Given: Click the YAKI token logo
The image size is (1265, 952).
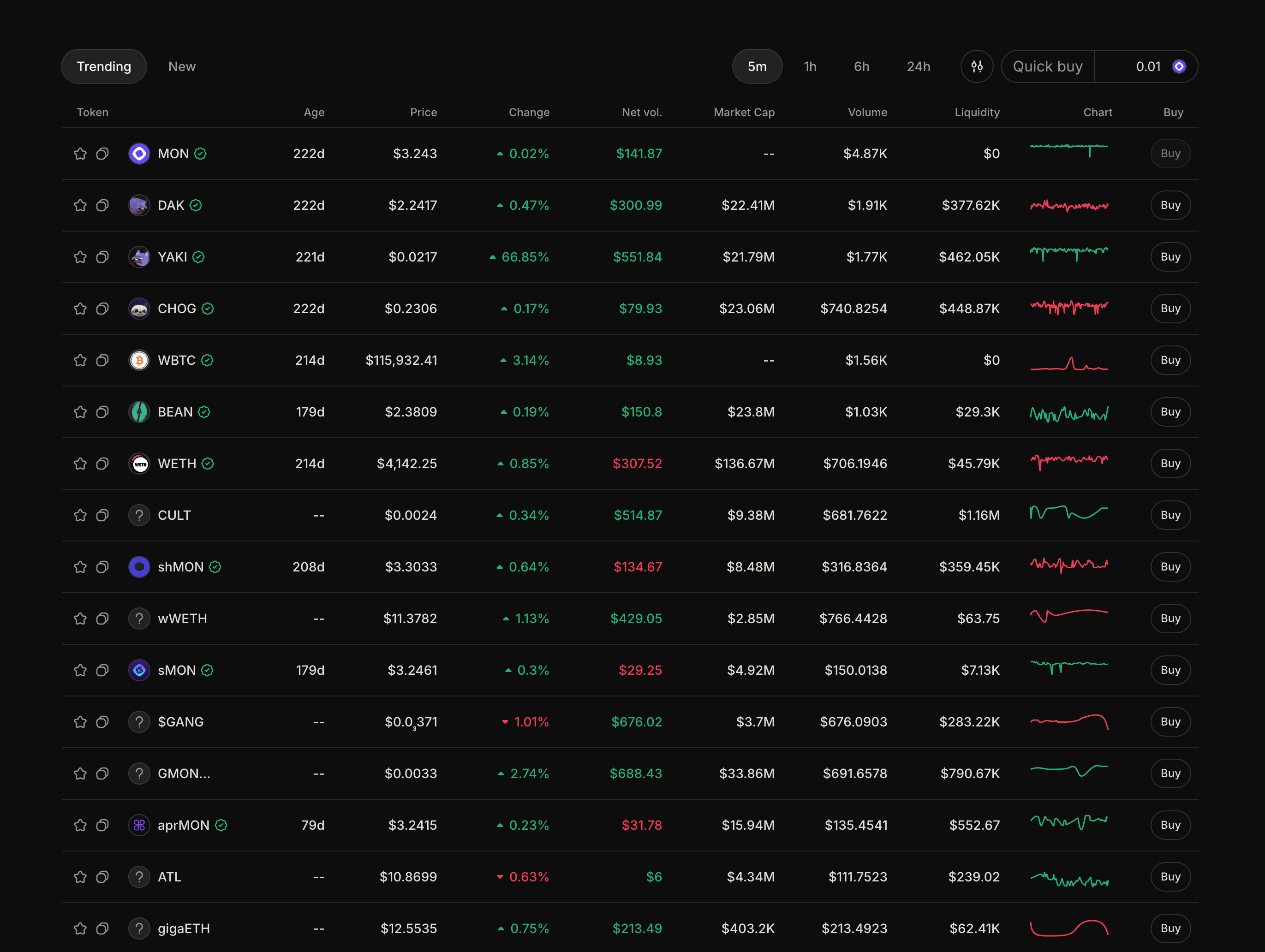Looking at the screenshot, I should 139,257.
